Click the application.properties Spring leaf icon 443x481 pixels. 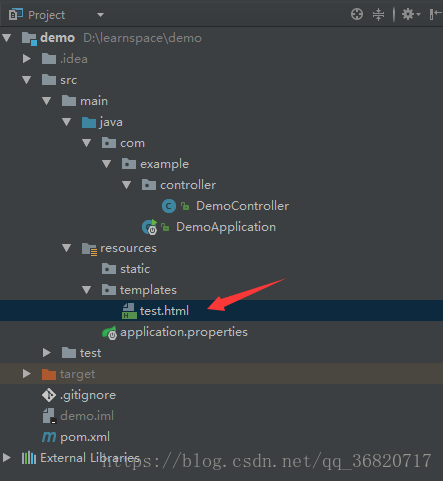[x=109, y=333]
